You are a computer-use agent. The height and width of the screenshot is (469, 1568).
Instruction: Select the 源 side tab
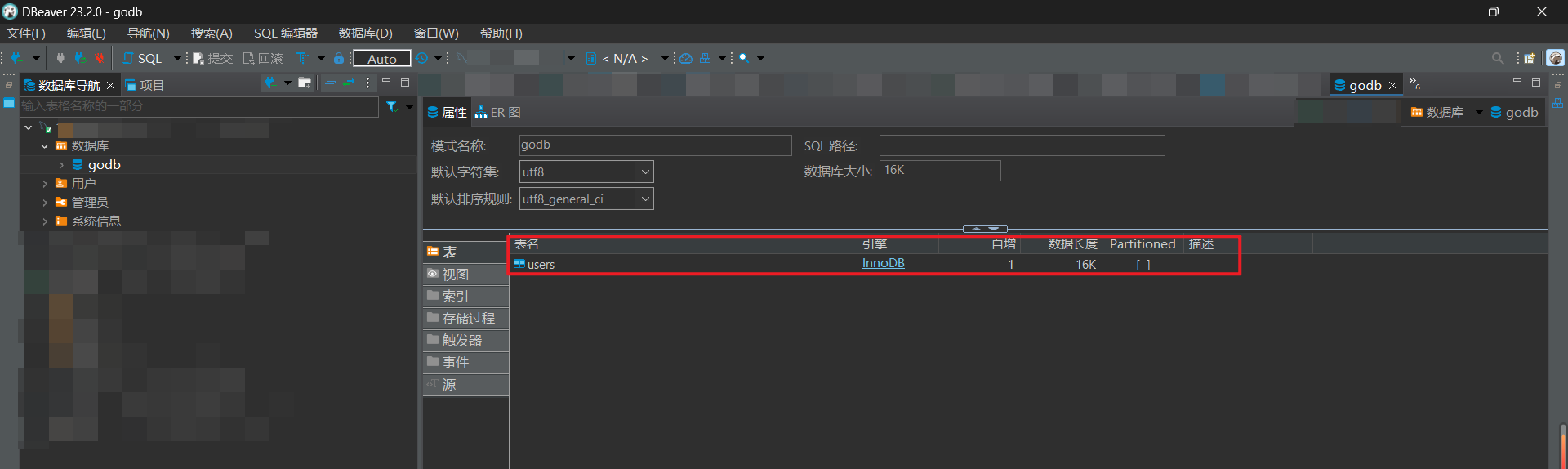pos(465,384)
